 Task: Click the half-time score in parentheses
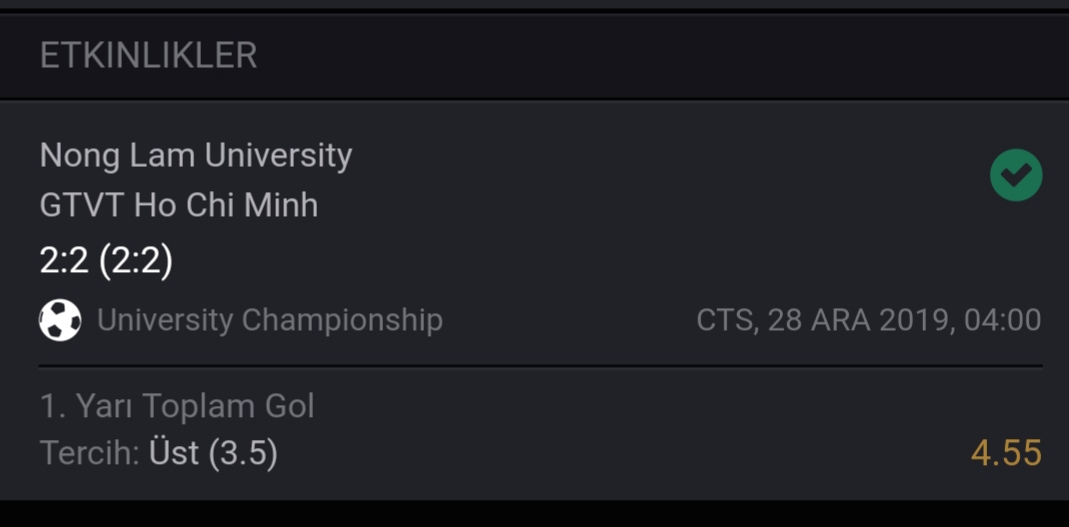pos(136,261)
